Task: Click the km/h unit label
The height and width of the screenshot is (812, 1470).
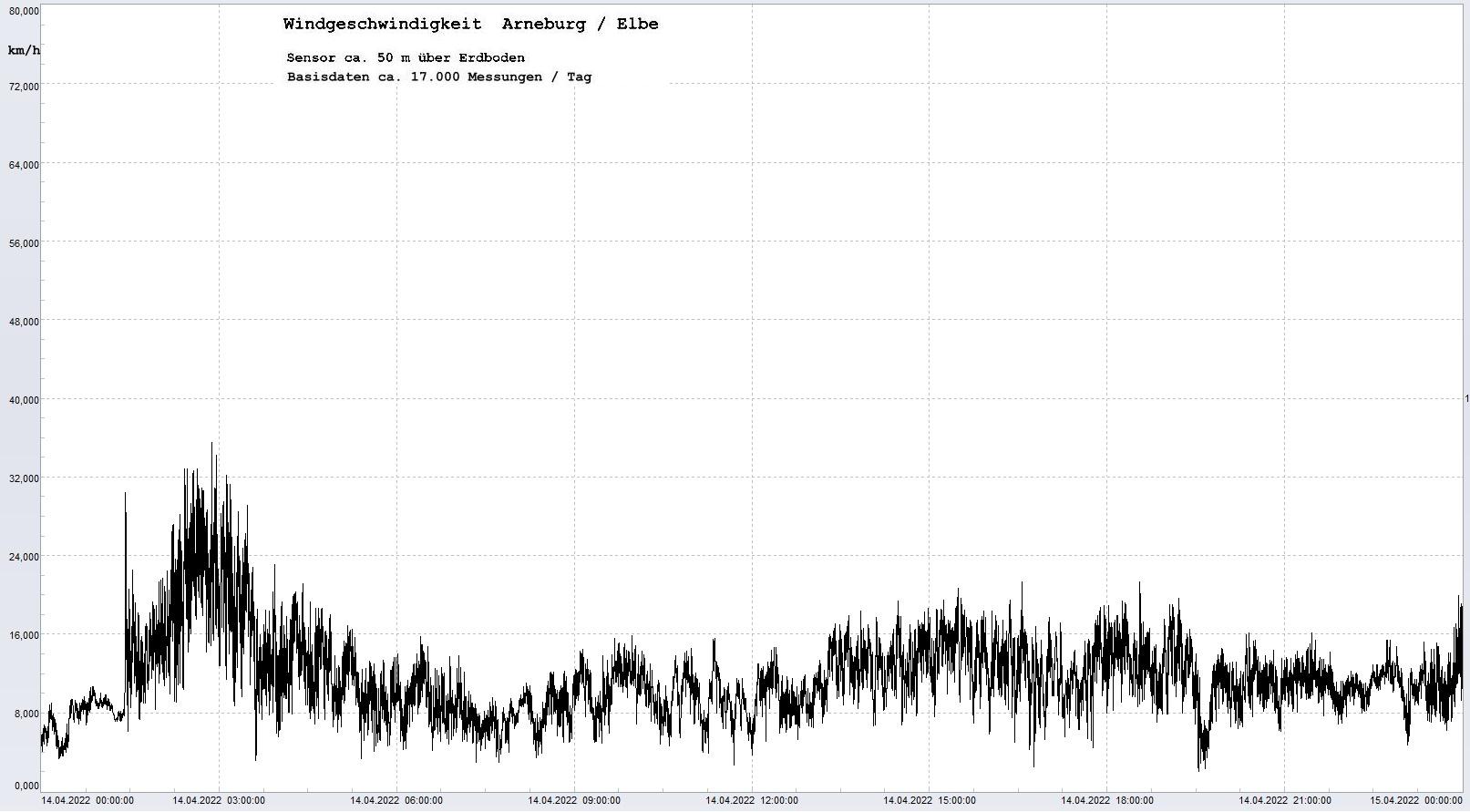Action: pos(24,50)
